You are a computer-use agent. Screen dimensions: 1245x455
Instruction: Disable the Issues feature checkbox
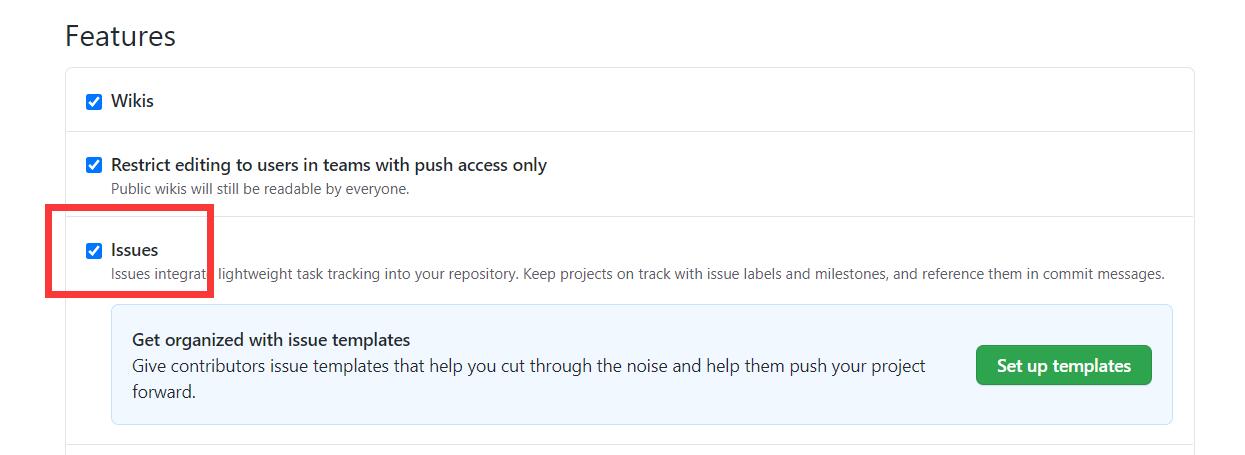pyautogui.click(x=94, y=250)
